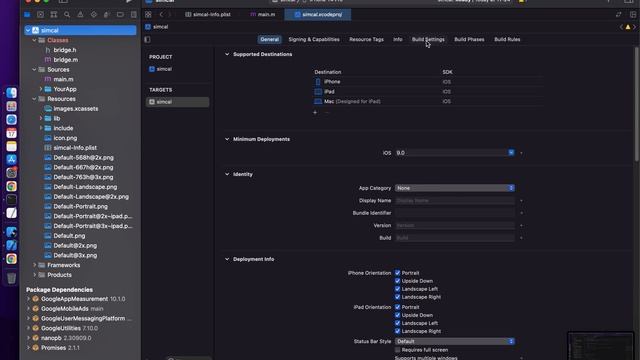Open the Source Control navigator icon
640x360 pixels.
[x=40, y=15]
